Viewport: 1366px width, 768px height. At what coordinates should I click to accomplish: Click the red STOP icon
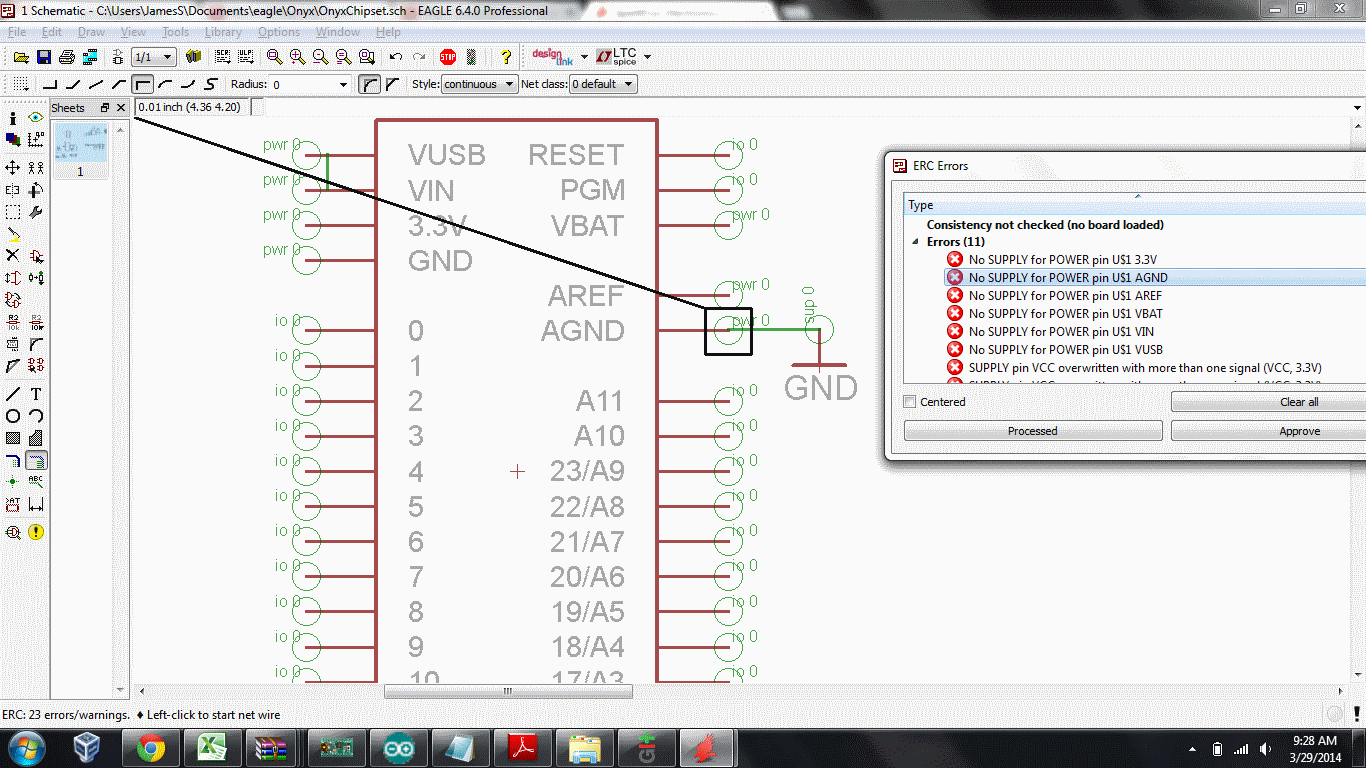[448, 57]
